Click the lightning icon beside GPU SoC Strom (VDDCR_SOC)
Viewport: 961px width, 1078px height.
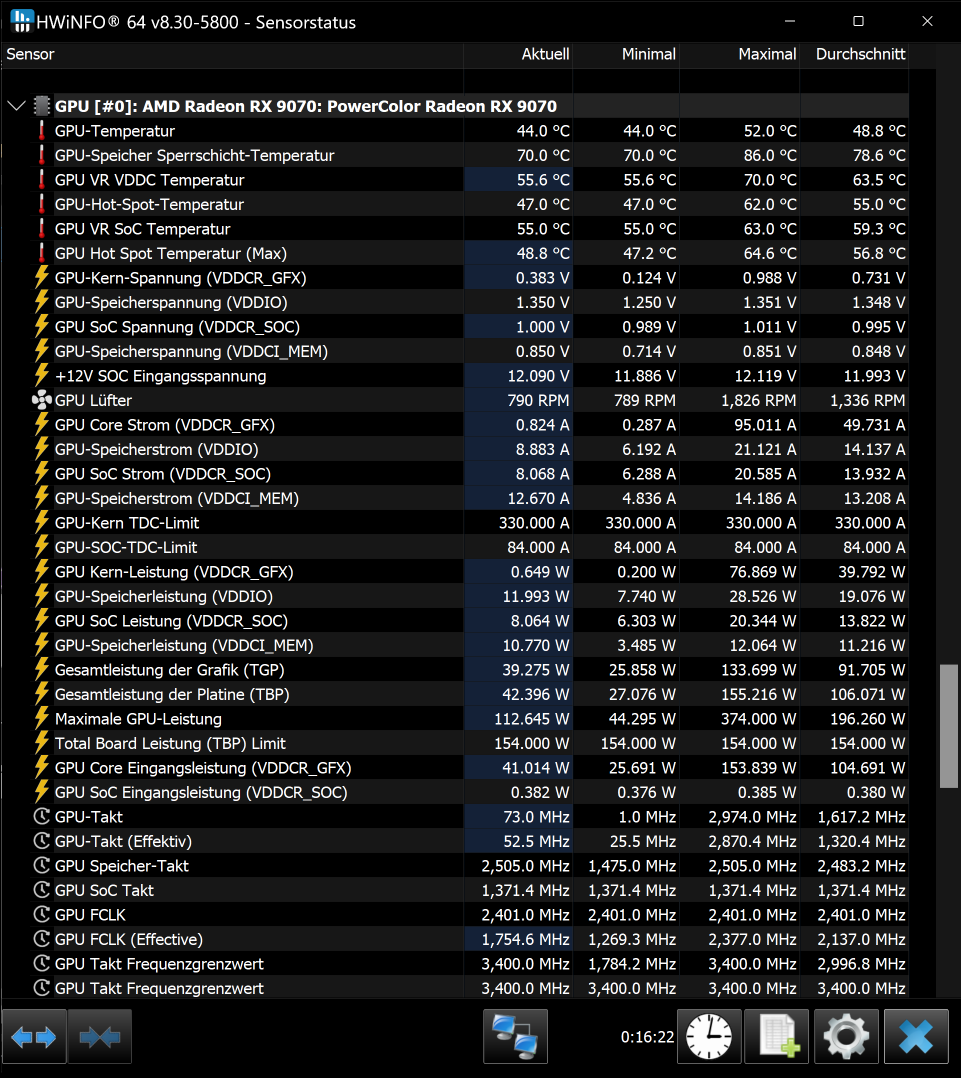[41, 474]
